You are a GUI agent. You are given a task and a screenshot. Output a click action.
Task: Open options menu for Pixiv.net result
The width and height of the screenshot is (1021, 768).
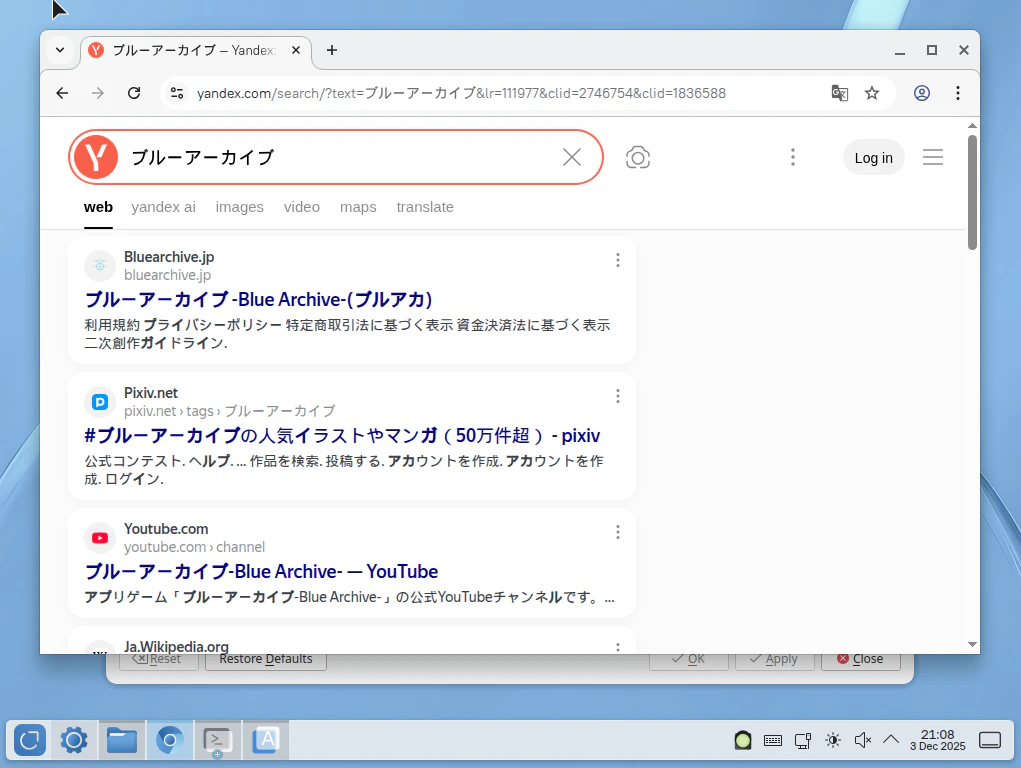tap(617, 396)
